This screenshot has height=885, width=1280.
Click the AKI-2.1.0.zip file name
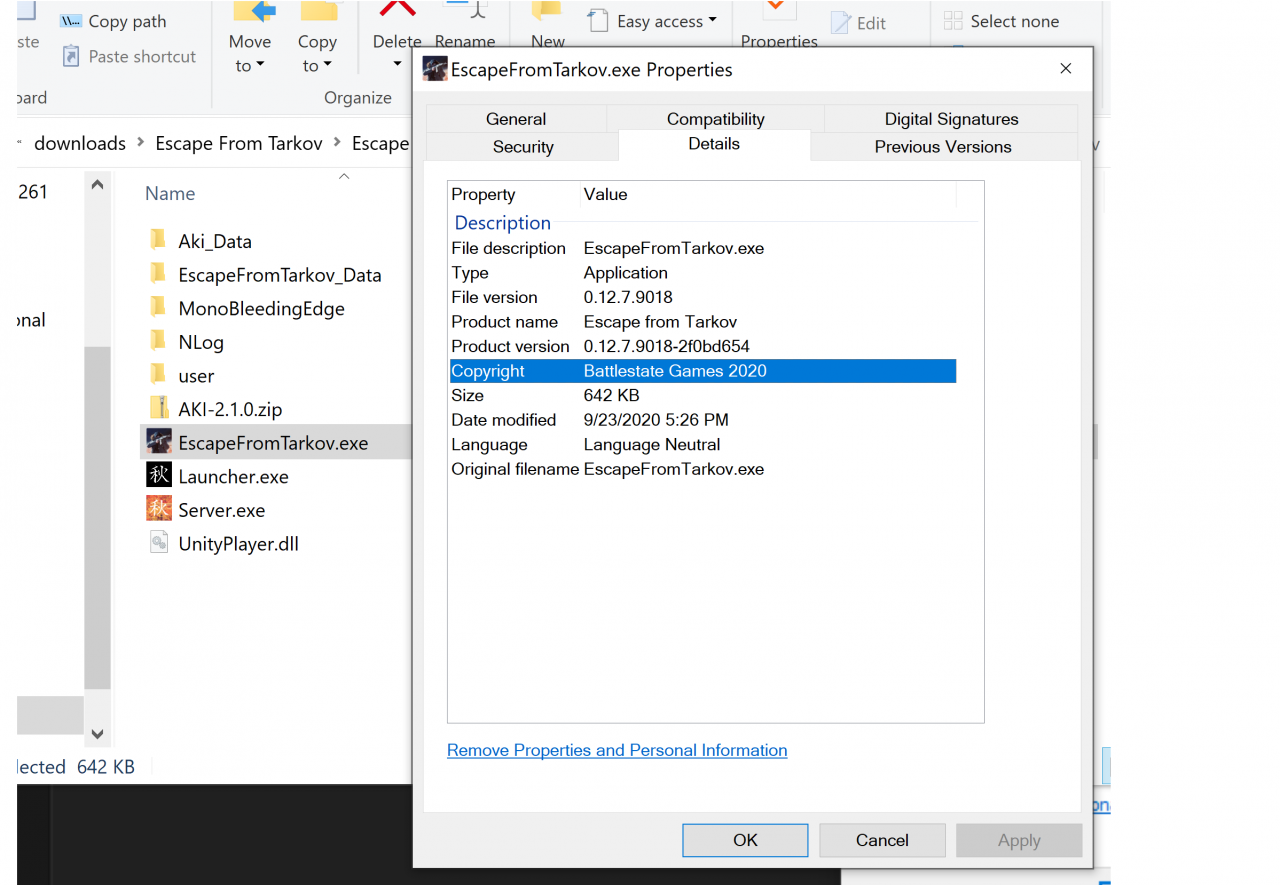tap(230, 409)
